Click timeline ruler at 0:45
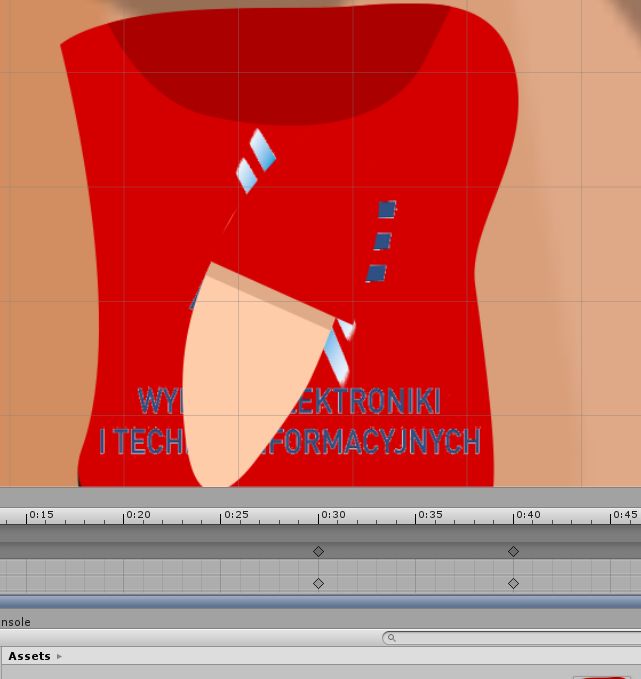The height and width of the screenshot is (679, 641). tap(625, 515)
